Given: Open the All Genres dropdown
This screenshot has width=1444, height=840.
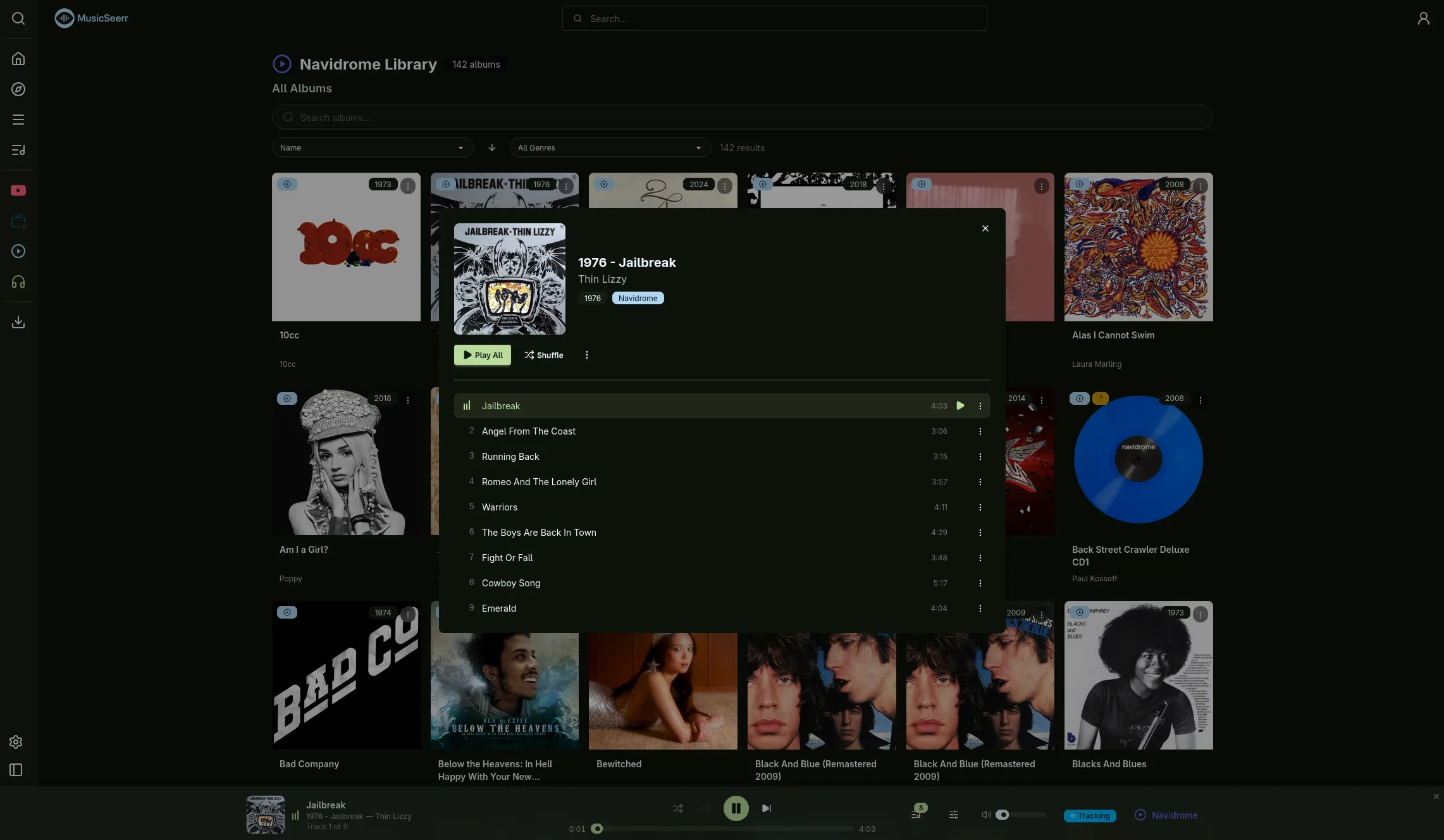Looking at the screenshot, I should [609, 147].
